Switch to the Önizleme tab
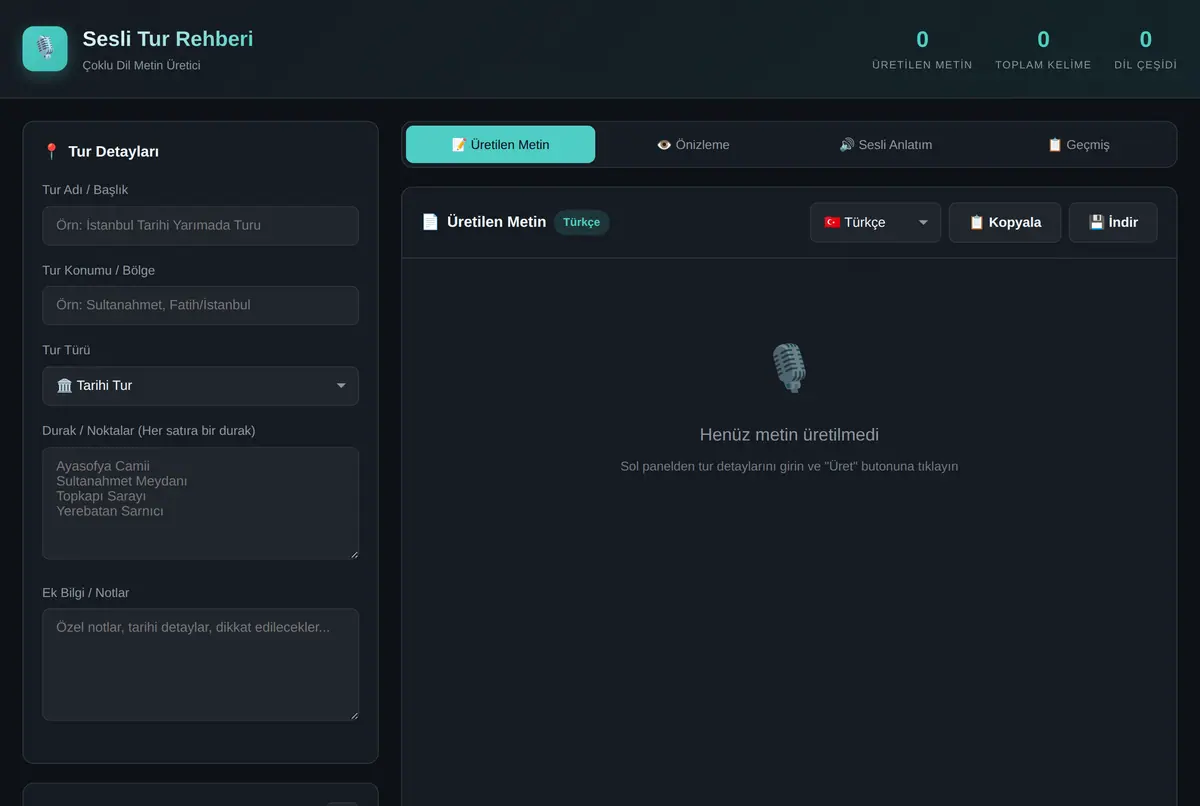The width and height of the screenshot is (1200, 806). pyautogui.click(x=693, y=144)
